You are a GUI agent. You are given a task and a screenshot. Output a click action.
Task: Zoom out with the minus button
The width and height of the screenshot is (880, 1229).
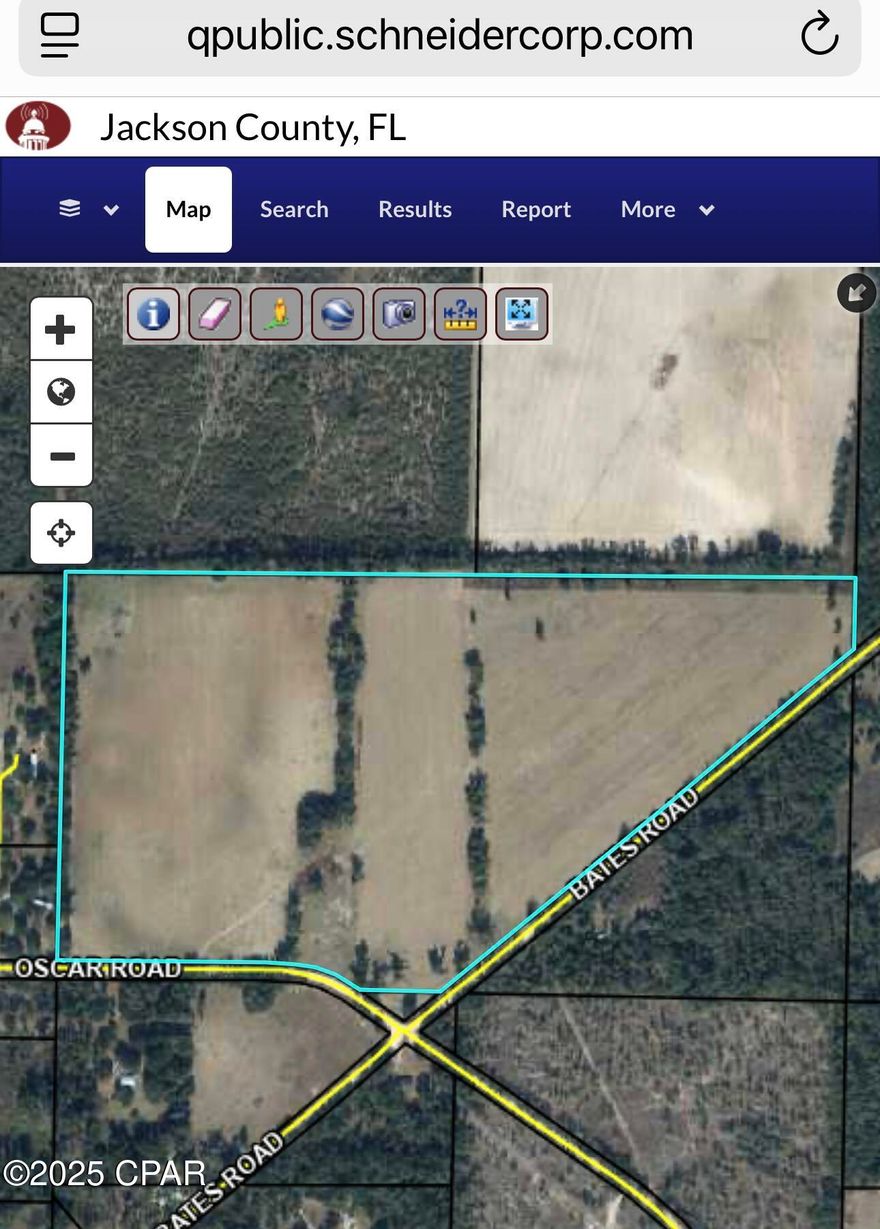click(x=61, y=455)
